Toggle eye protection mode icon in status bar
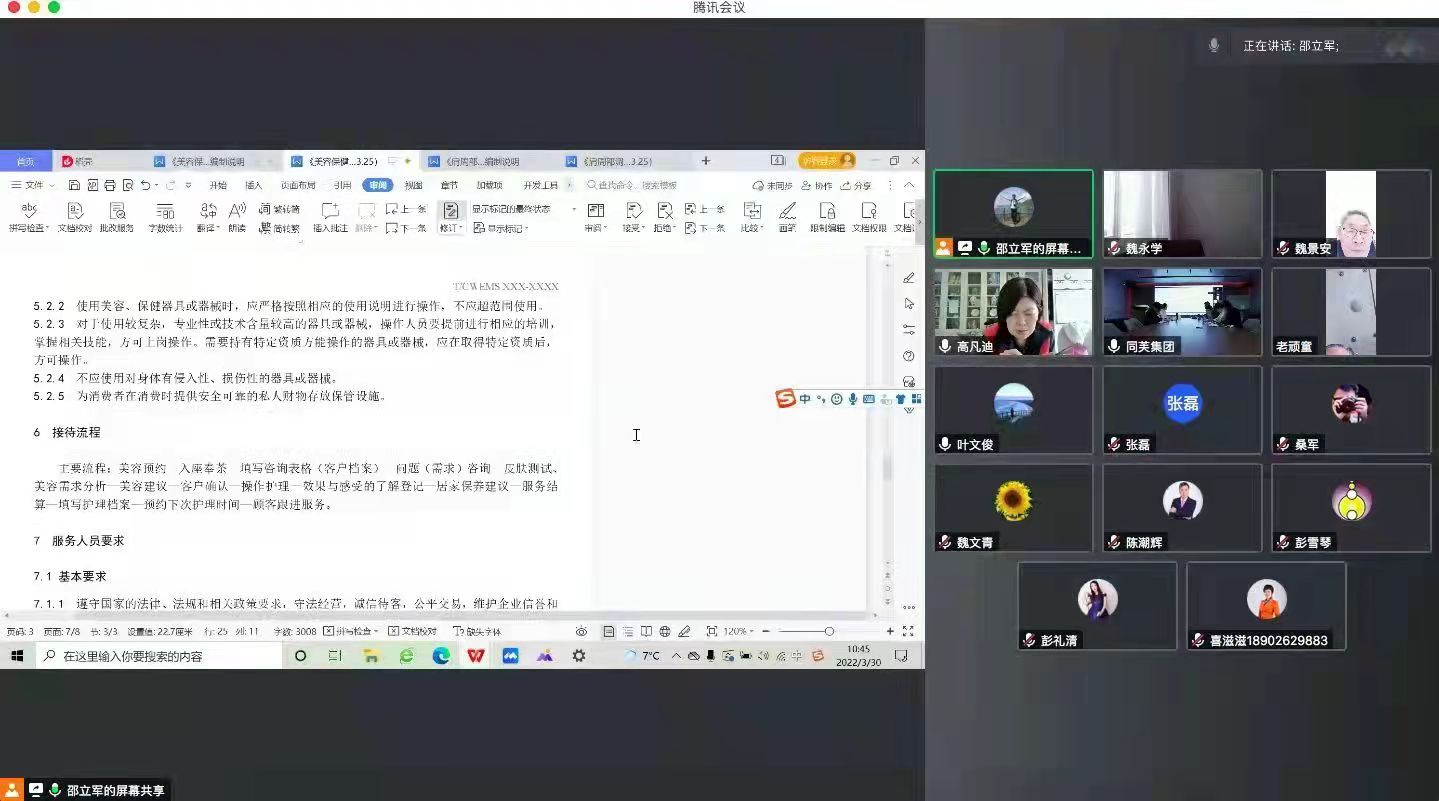The height and width of the screenshot is (801, 1439). (x=581, y=631)
